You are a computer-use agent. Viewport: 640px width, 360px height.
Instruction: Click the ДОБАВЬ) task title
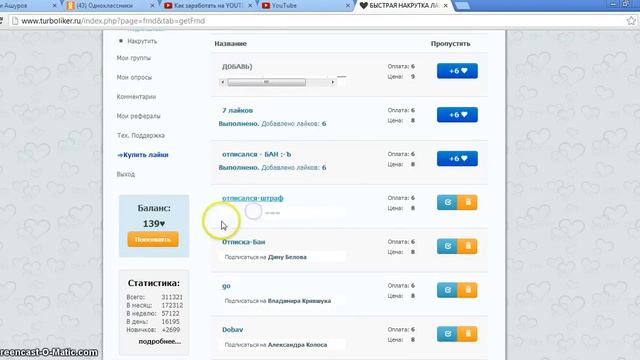tap(237, 67)
